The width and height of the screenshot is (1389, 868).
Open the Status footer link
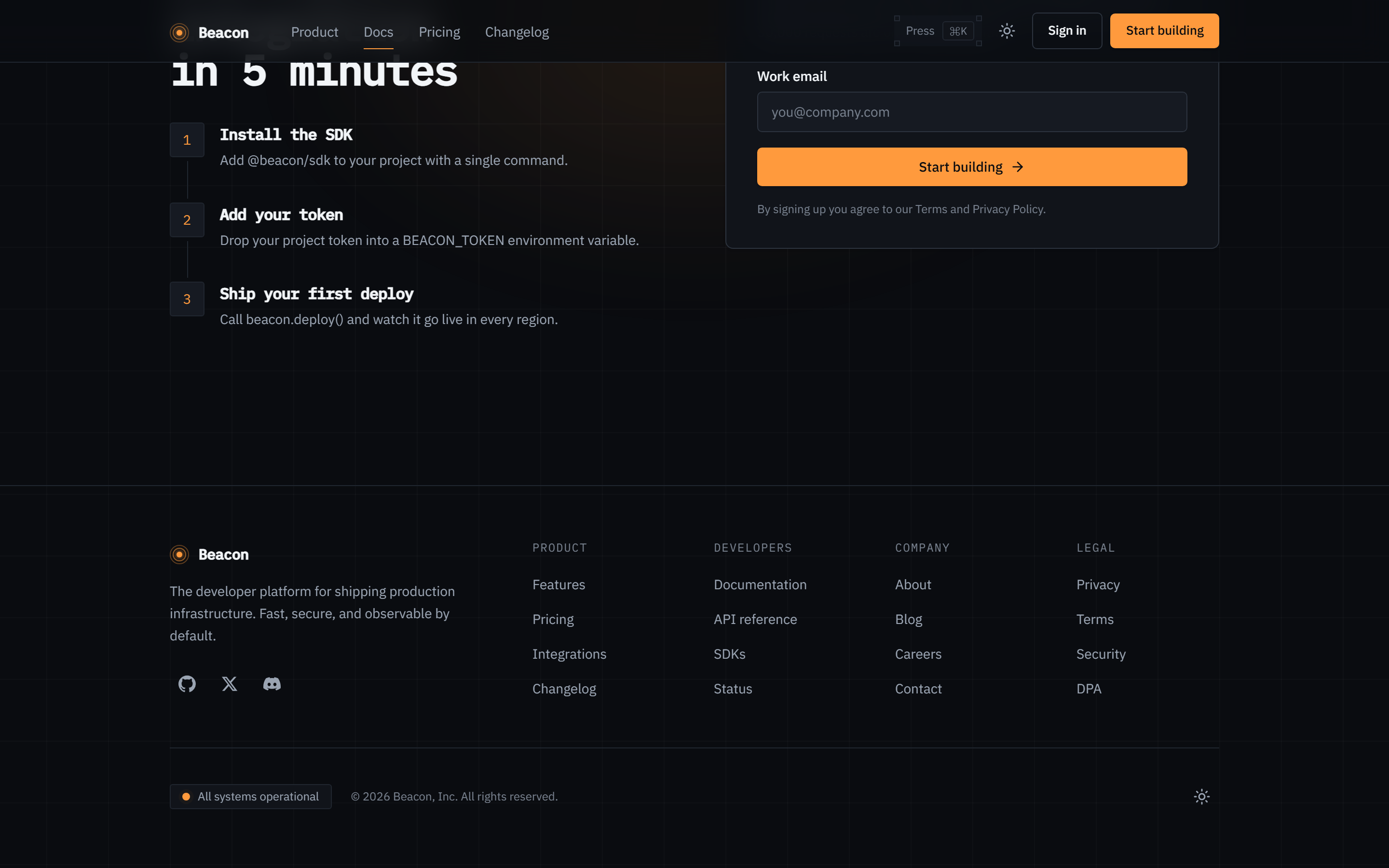733,689
